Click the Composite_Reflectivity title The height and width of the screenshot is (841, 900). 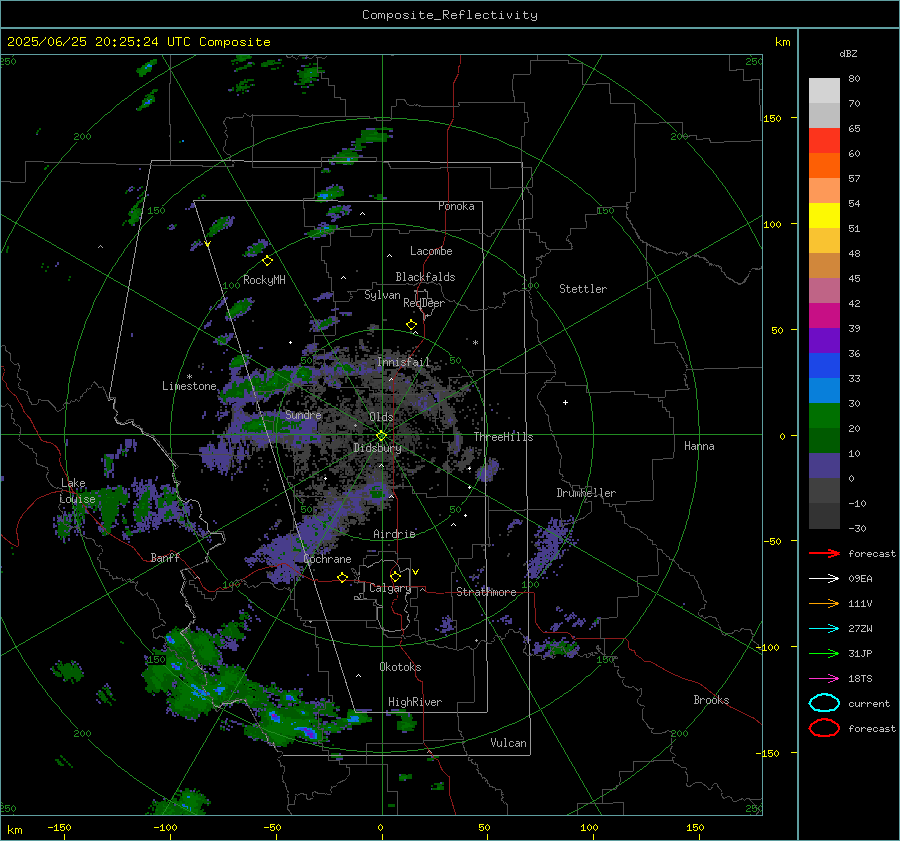tap(449, 15)
